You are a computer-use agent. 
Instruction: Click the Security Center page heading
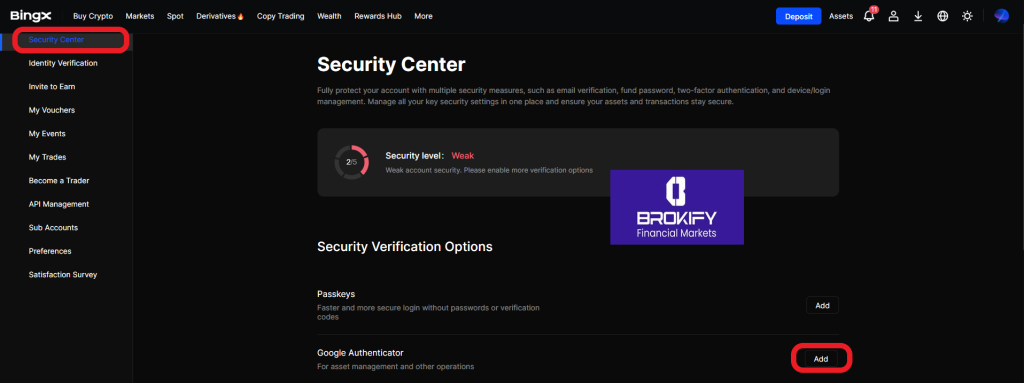(x=391, y=65)
